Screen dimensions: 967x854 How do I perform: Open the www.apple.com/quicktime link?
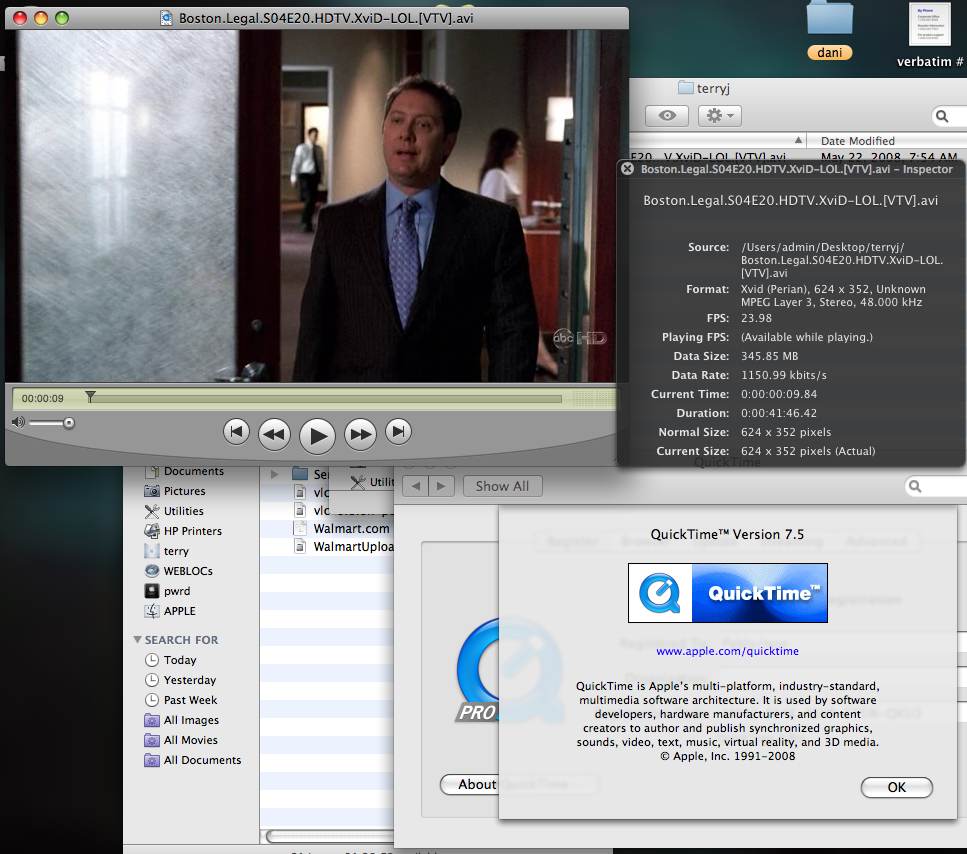727,651
